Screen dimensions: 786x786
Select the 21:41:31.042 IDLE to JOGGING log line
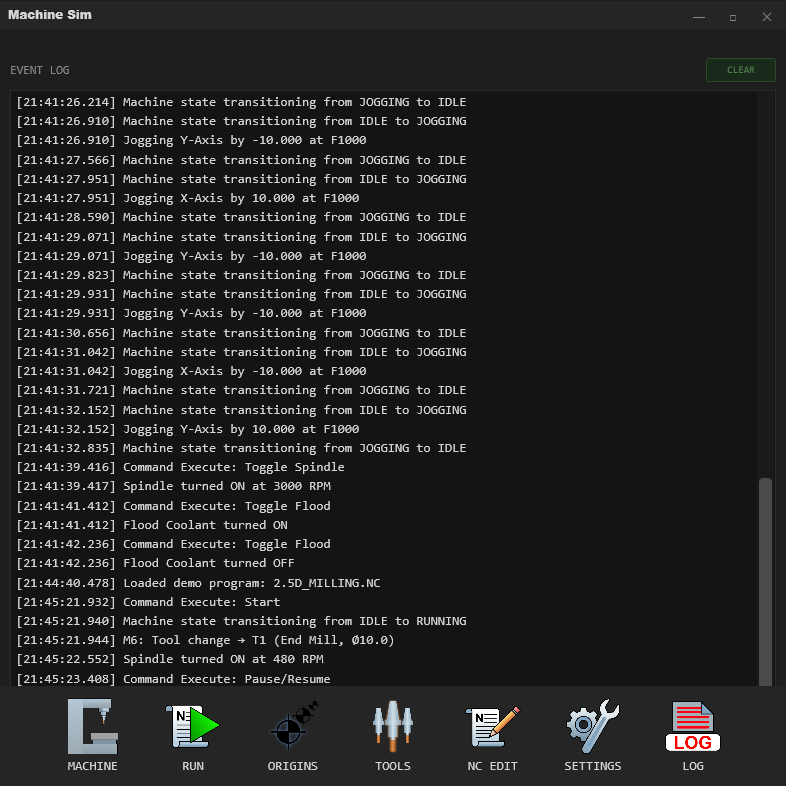pyautogui.click(x=241, y=352)
